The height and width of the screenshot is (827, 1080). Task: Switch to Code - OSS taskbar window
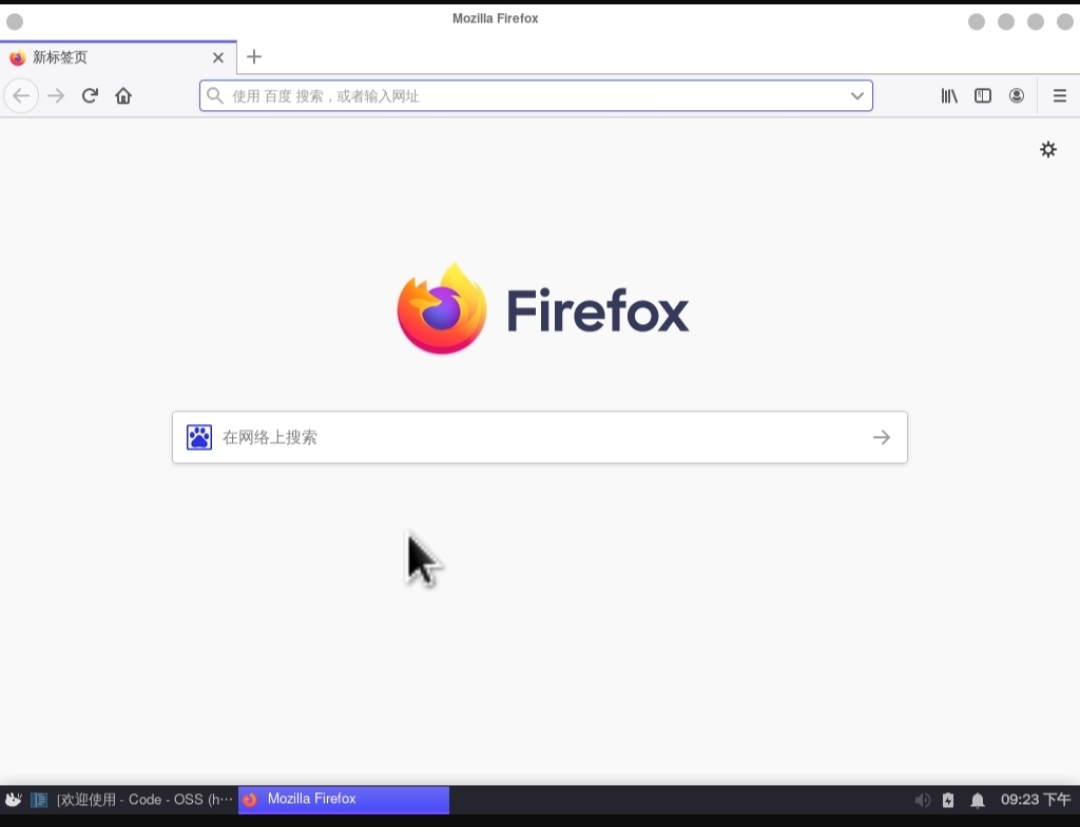point(132,799)
